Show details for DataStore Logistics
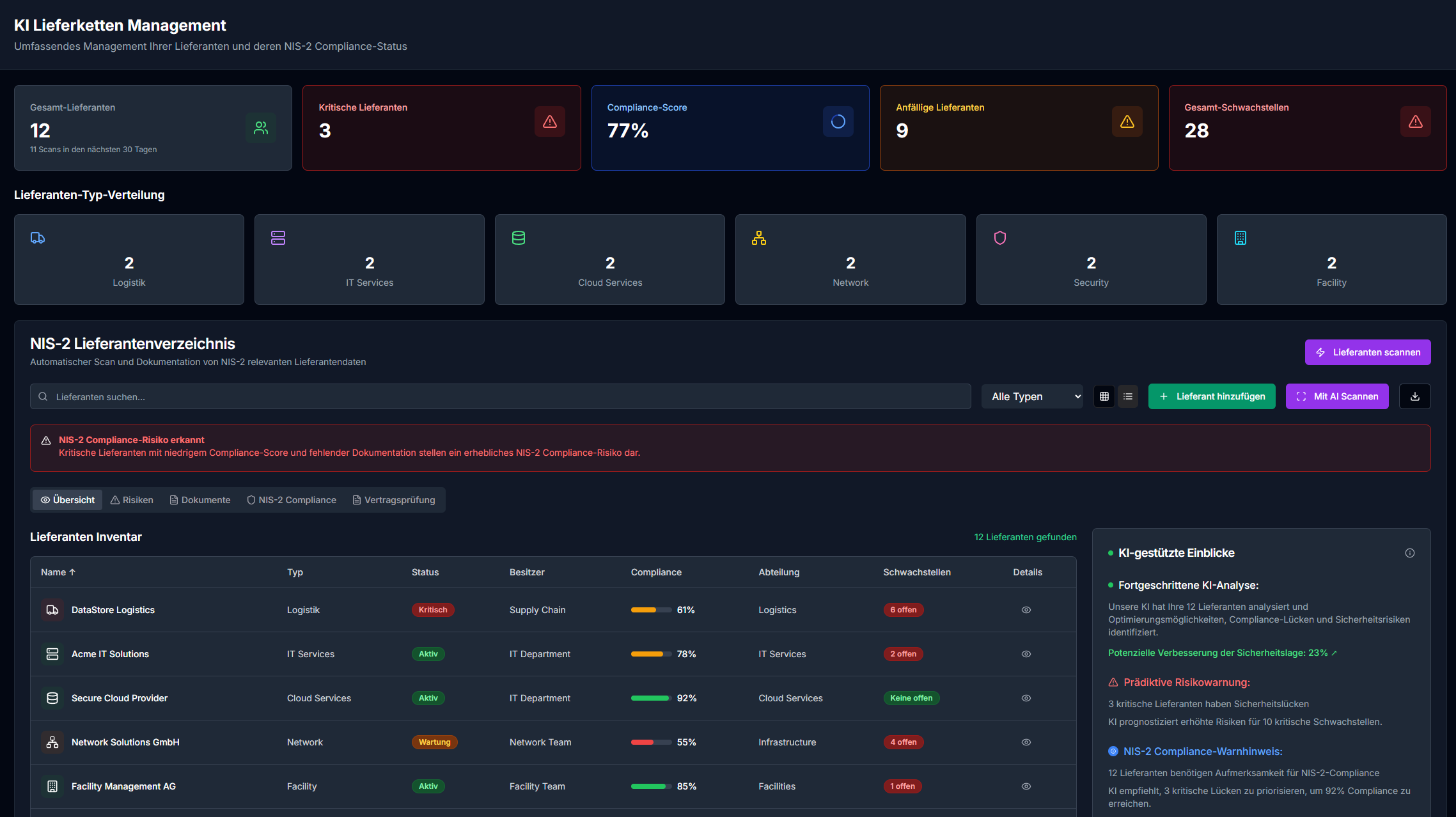 coord(1026,610)
